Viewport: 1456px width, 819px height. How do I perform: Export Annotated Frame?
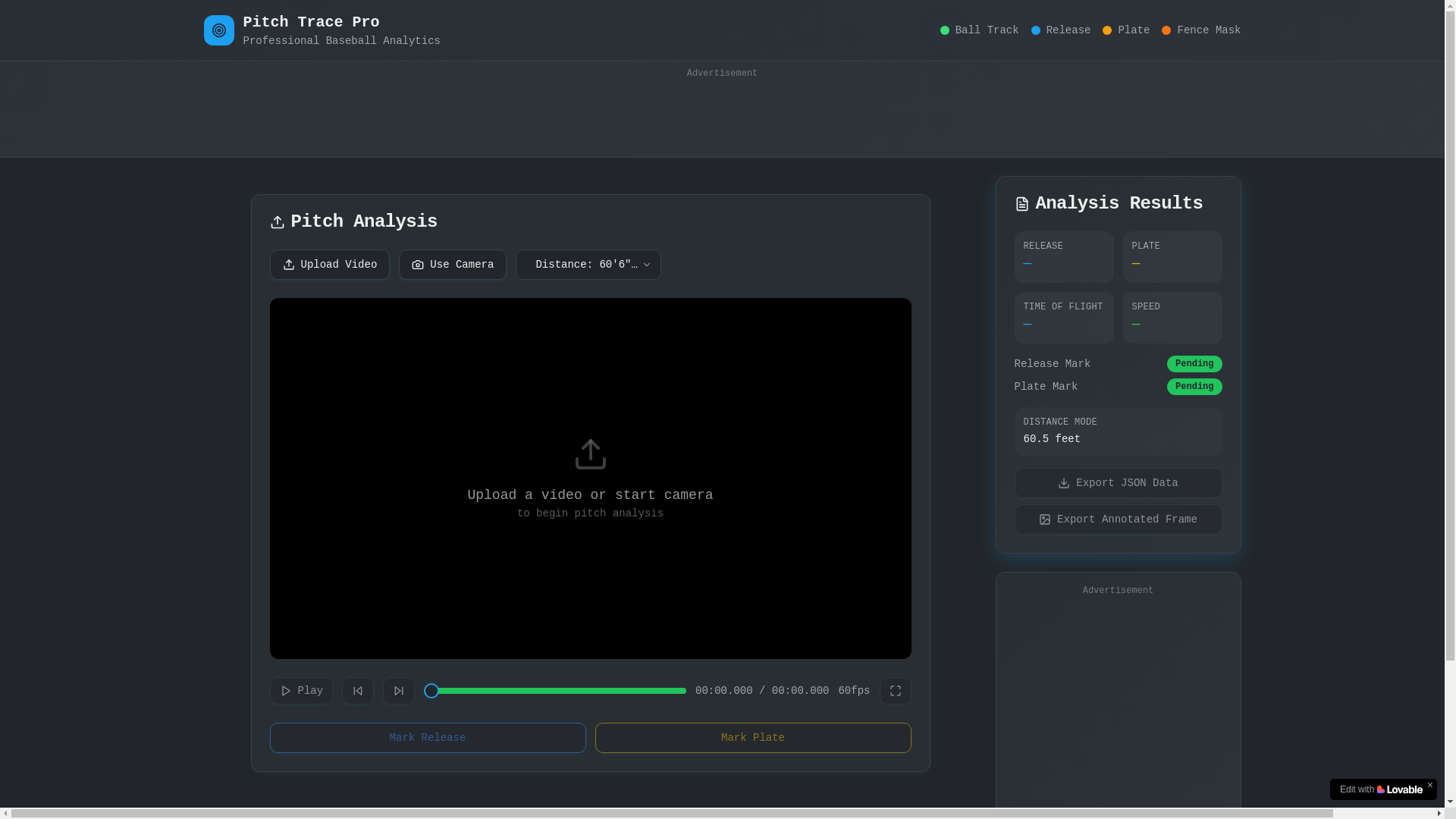pyautogui.click(x=1119, y=519)
